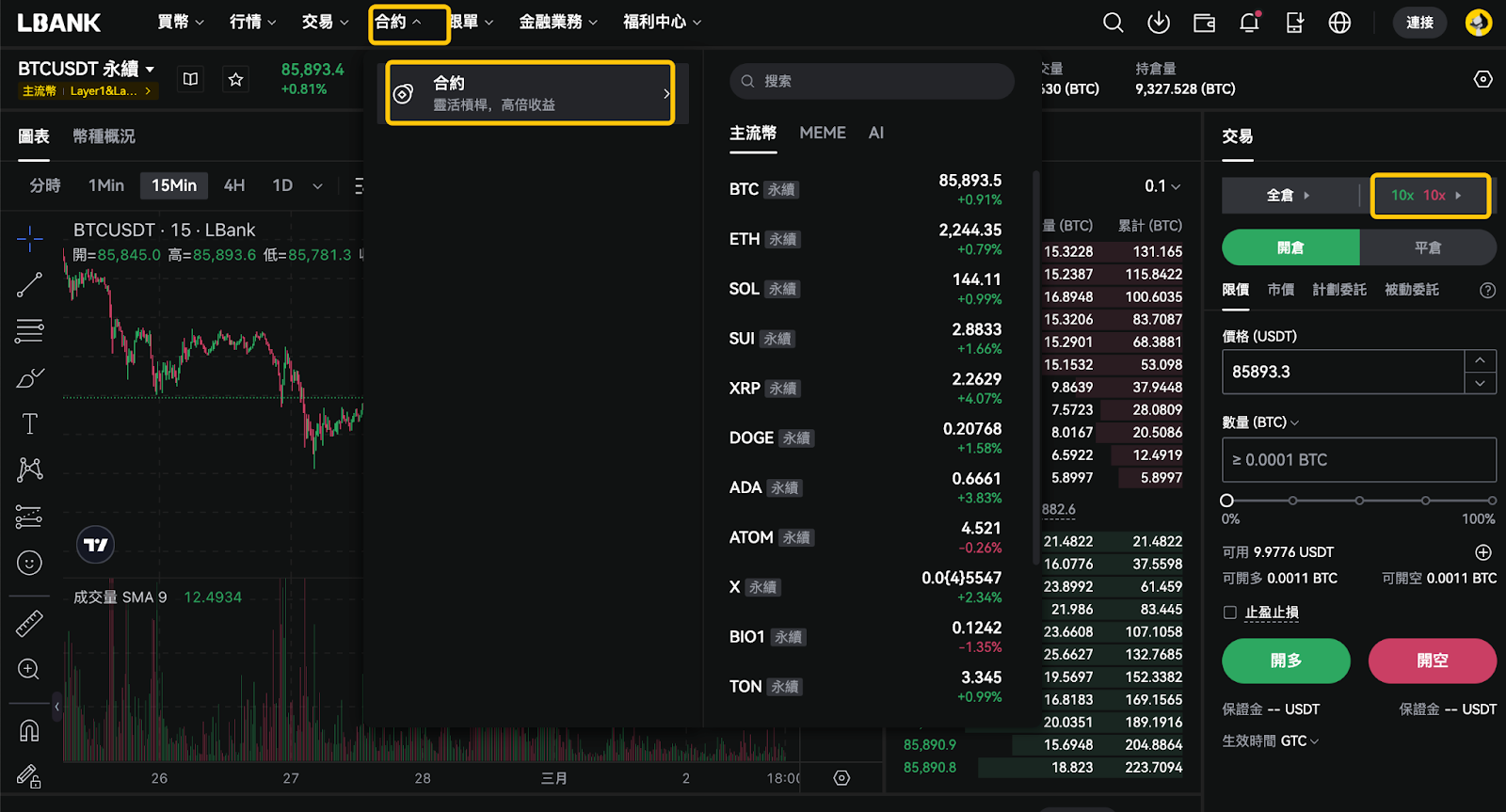Switch to the 主流幣 tab
Screen dimensions: 1506x812
coord(753,134)
